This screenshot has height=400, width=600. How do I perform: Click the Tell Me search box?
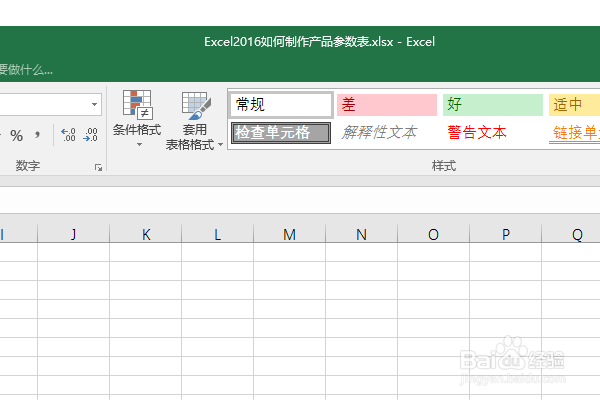click(x=27, y=70)
